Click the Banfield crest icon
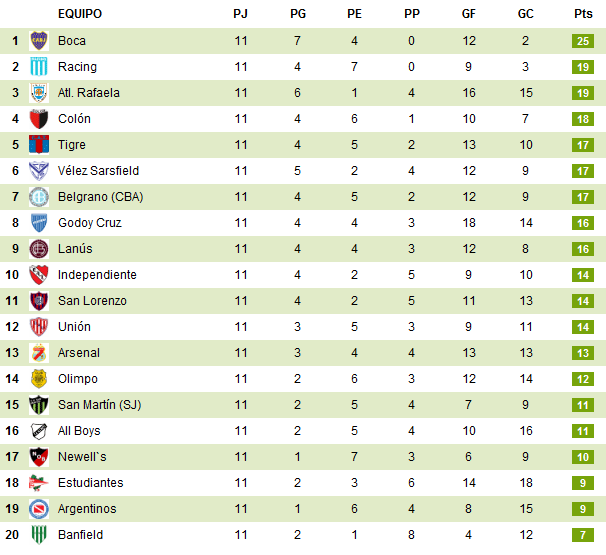Image resolution: width=606 pixels, height=555 pixels. [x=40, y=535]
